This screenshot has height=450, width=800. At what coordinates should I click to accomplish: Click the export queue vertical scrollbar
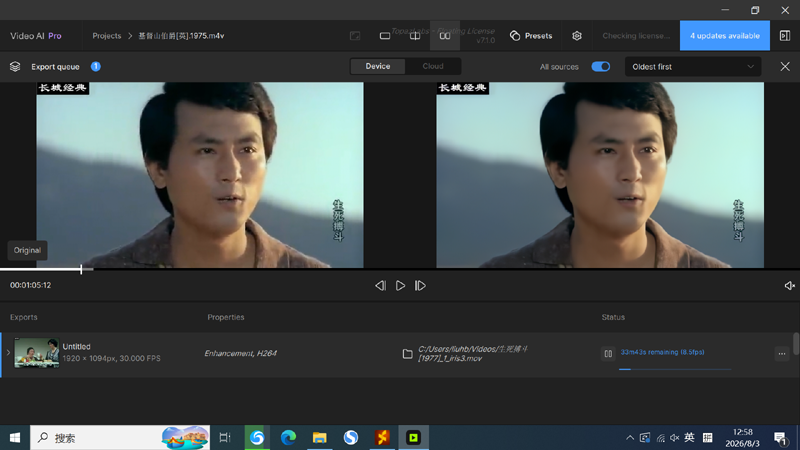point(796,343)
